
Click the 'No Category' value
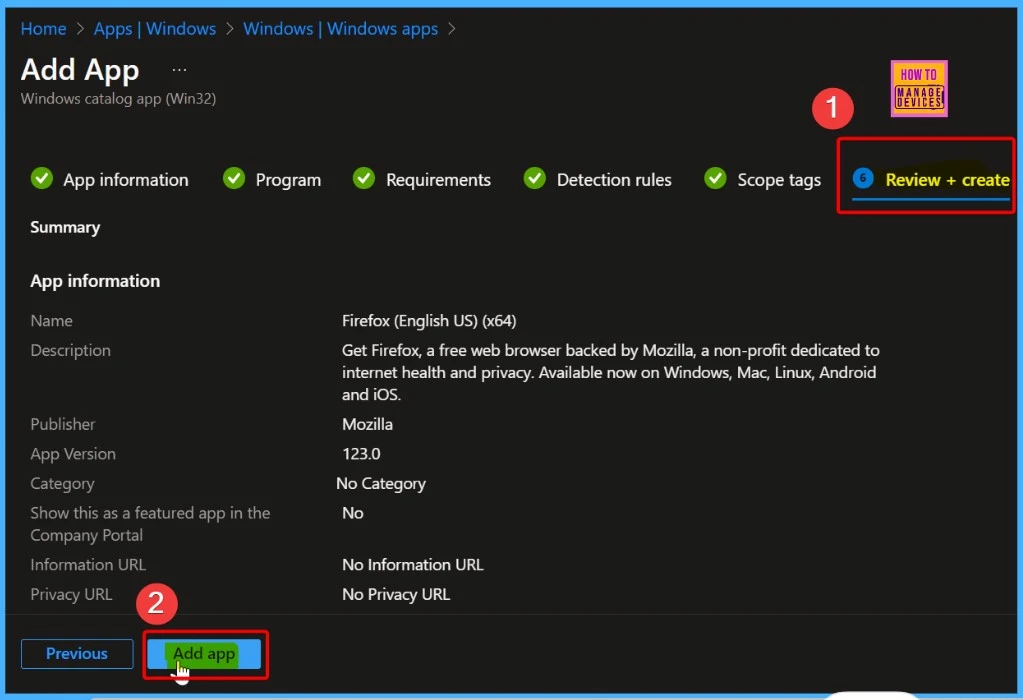pos(381,483)
